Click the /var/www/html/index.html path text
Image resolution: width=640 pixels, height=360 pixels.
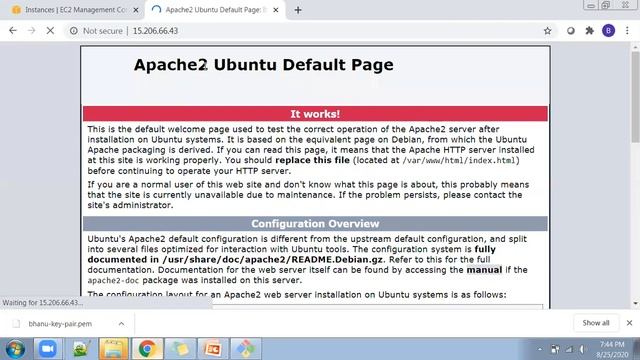tap(459, 160)
